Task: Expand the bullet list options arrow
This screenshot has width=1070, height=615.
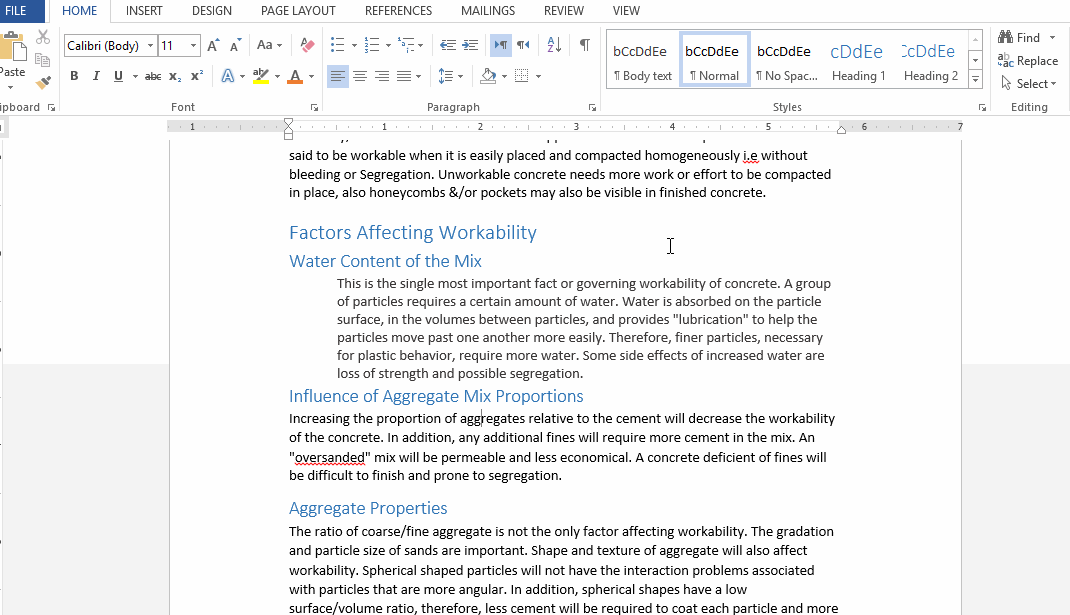Action: [353, 45]
